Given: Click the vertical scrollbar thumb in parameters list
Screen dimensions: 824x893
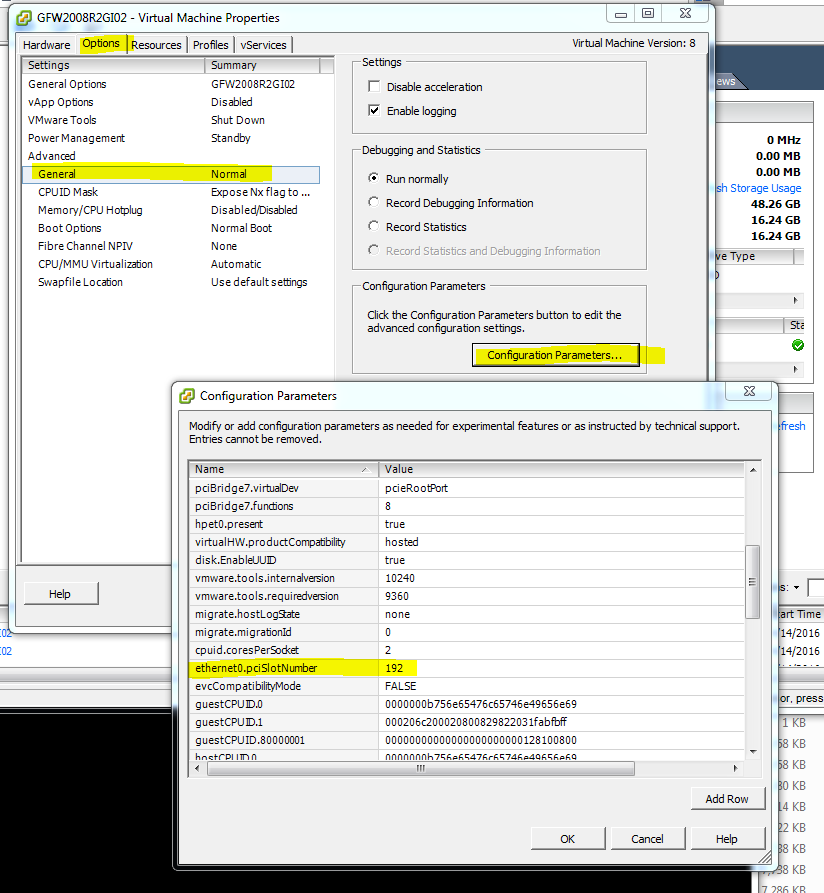Looking at the screenshot, I should click(752, 581).
